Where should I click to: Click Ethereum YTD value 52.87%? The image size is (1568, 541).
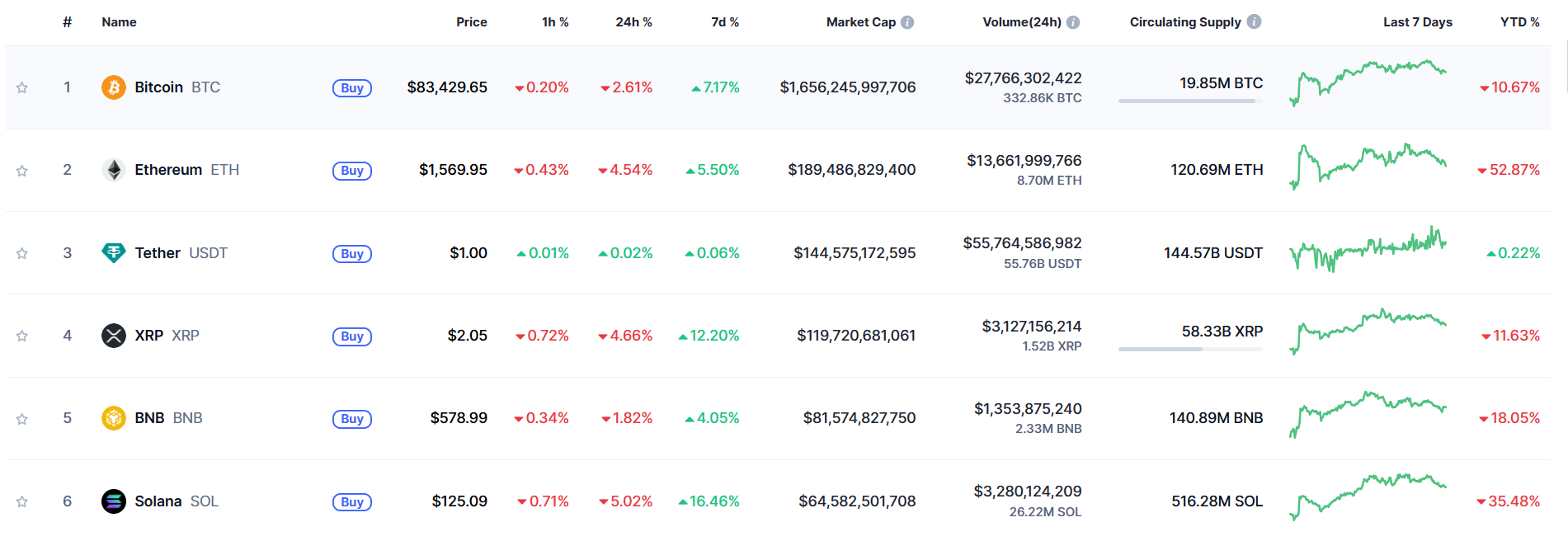pyautogui.click(x=1509, y=170)
